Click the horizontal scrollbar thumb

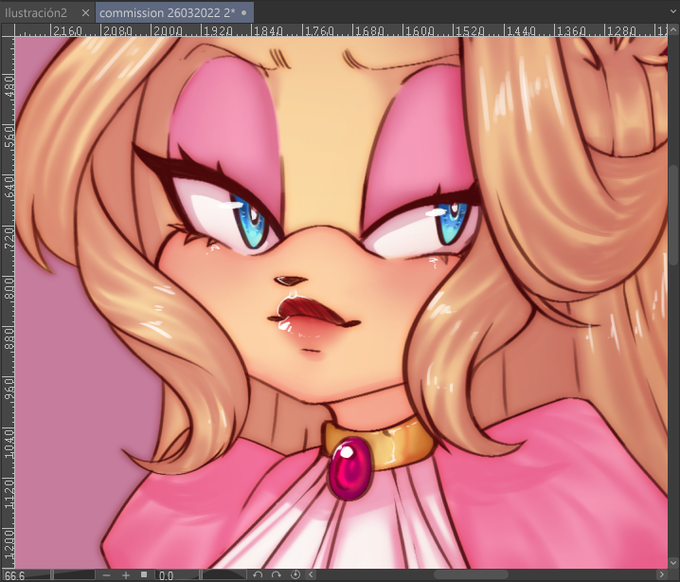coord(470,575)
